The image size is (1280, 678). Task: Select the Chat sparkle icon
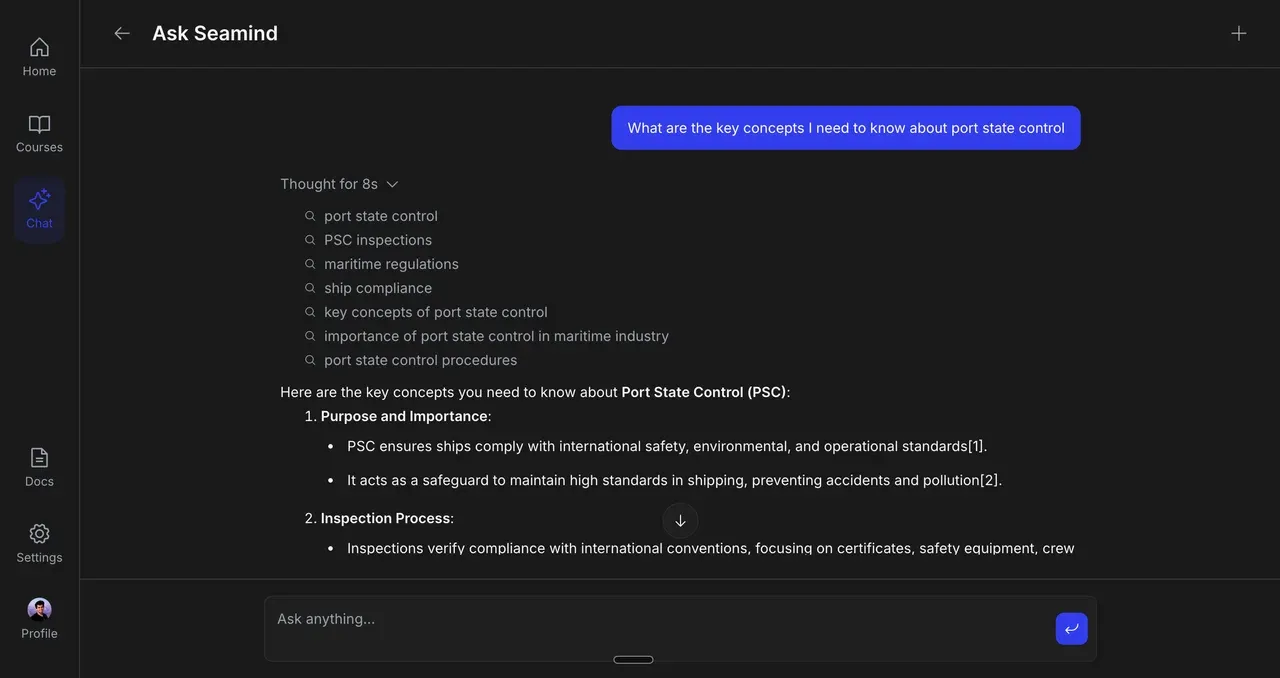point(39,200)
